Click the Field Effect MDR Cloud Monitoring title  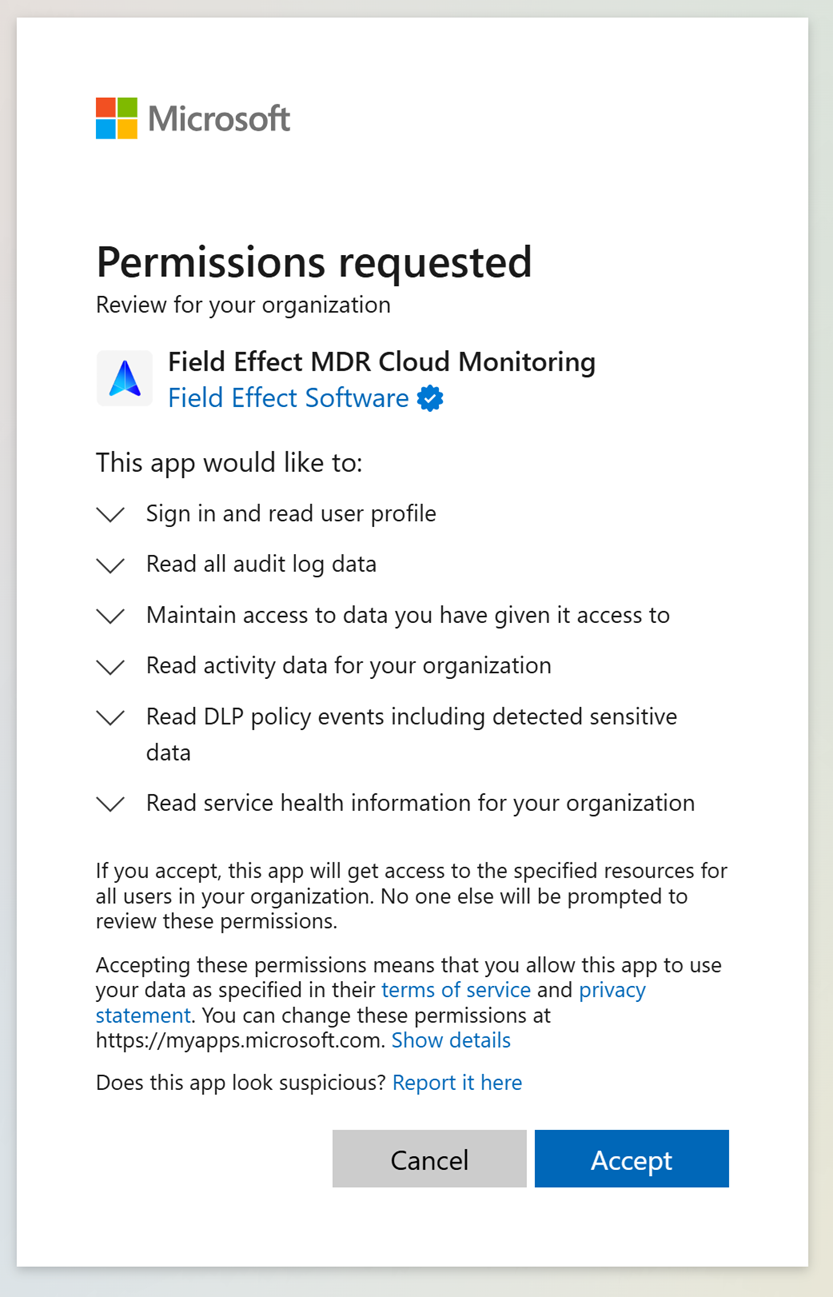[381, 362]
